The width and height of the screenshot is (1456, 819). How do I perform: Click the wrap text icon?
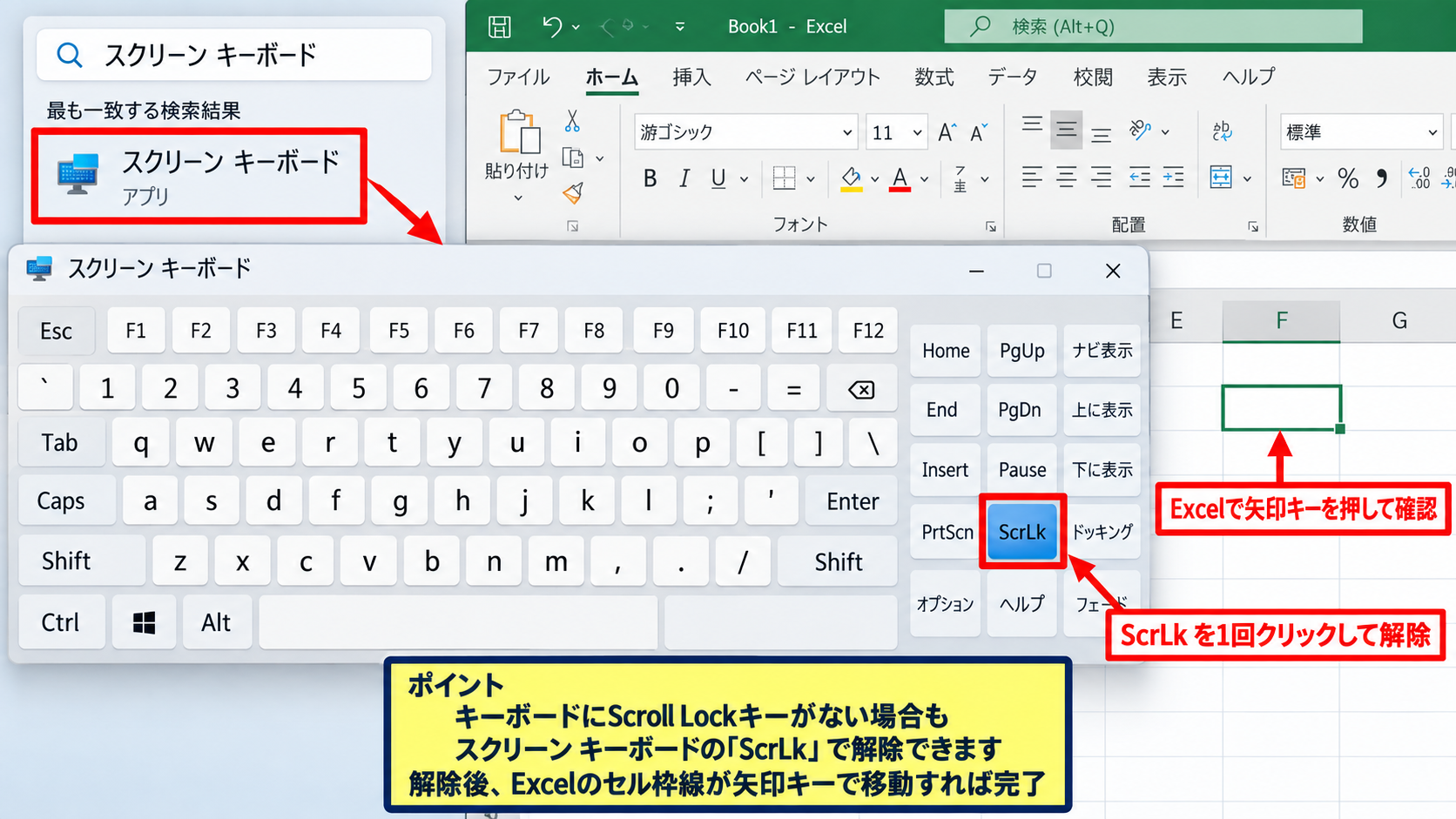point(1222,131)
